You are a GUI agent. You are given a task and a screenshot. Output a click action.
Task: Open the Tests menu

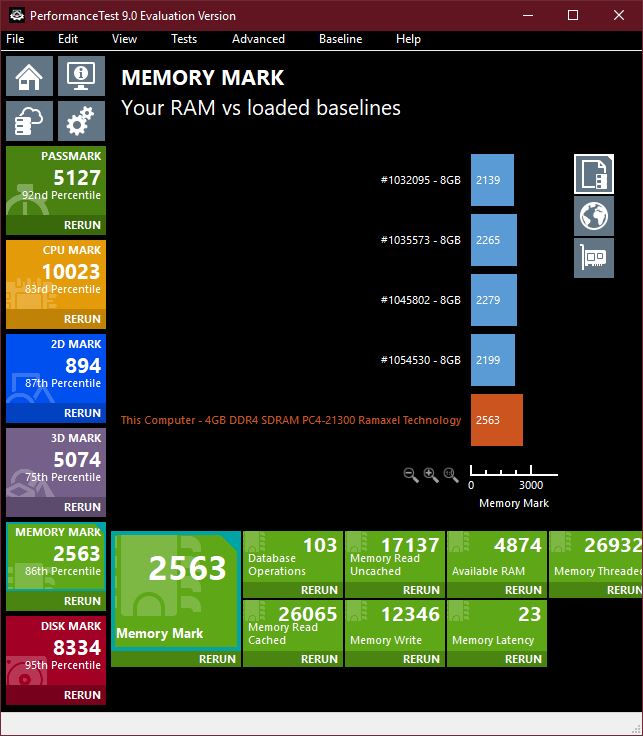pyautogui.click(x=184, y=39)
